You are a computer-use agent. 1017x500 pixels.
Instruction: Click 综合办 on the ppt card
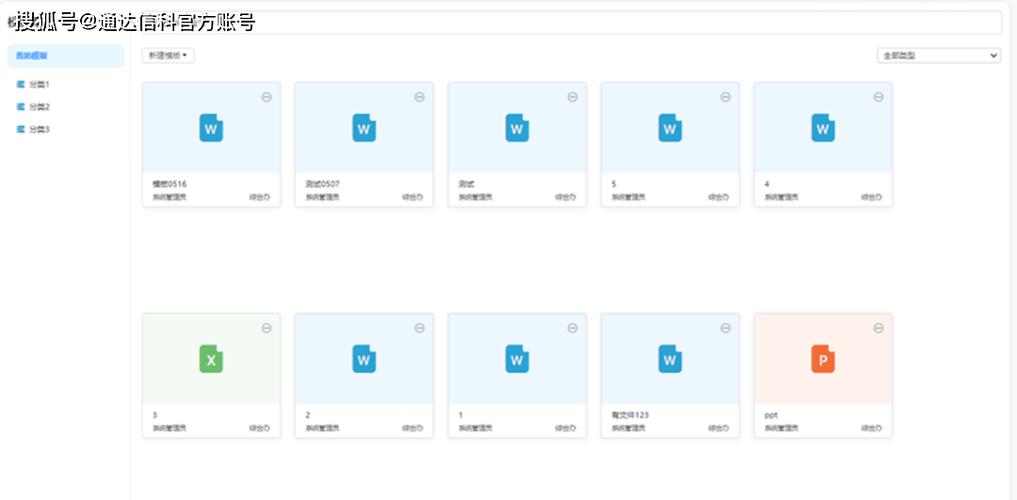(x=872, y=428)
